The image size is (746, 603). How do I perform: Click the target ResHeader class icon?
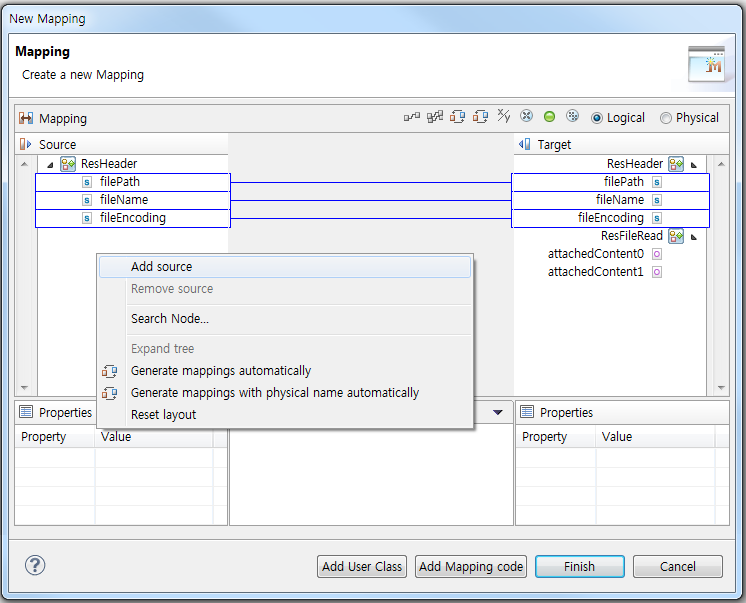[x=676, y=164]
